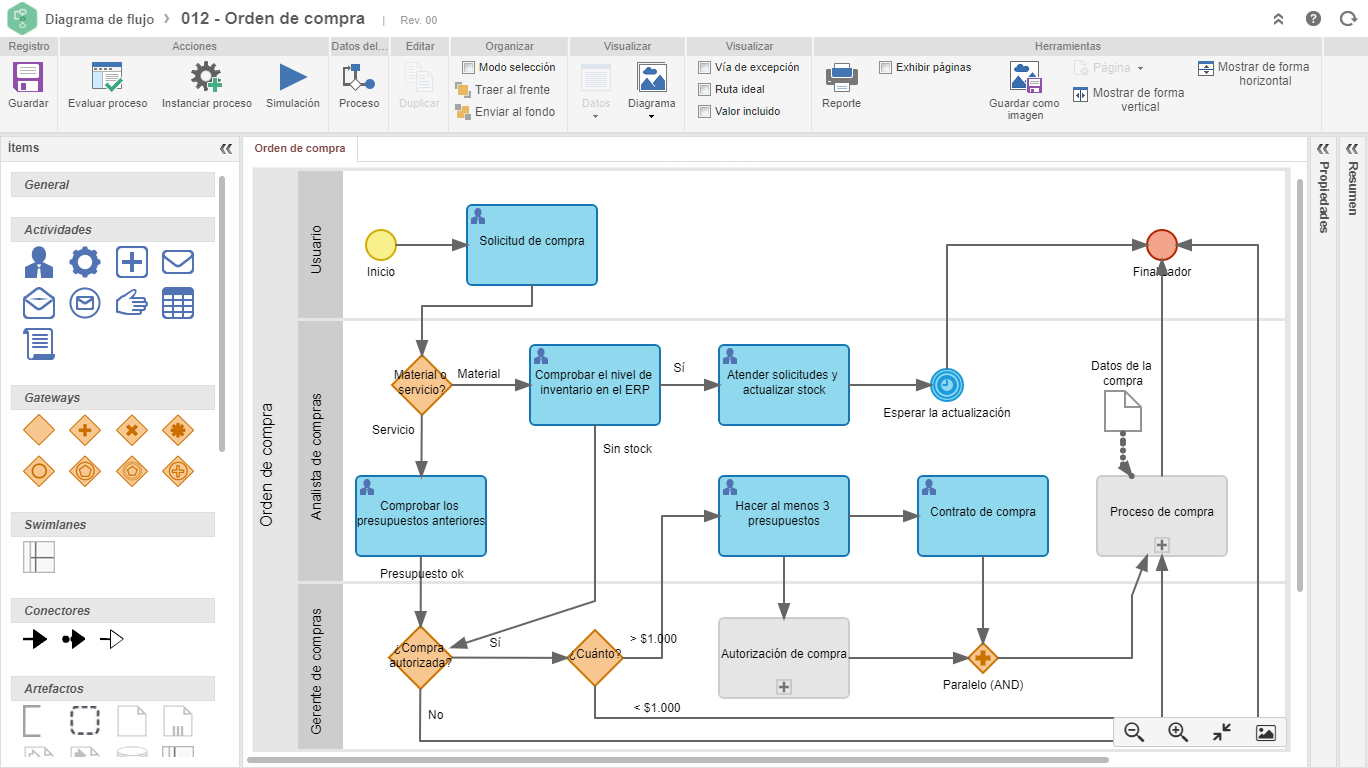Click the zoom out magnifier icon
This screenshot has width=1368, height=768.
pyautogui.click(x=1134, y=732)
